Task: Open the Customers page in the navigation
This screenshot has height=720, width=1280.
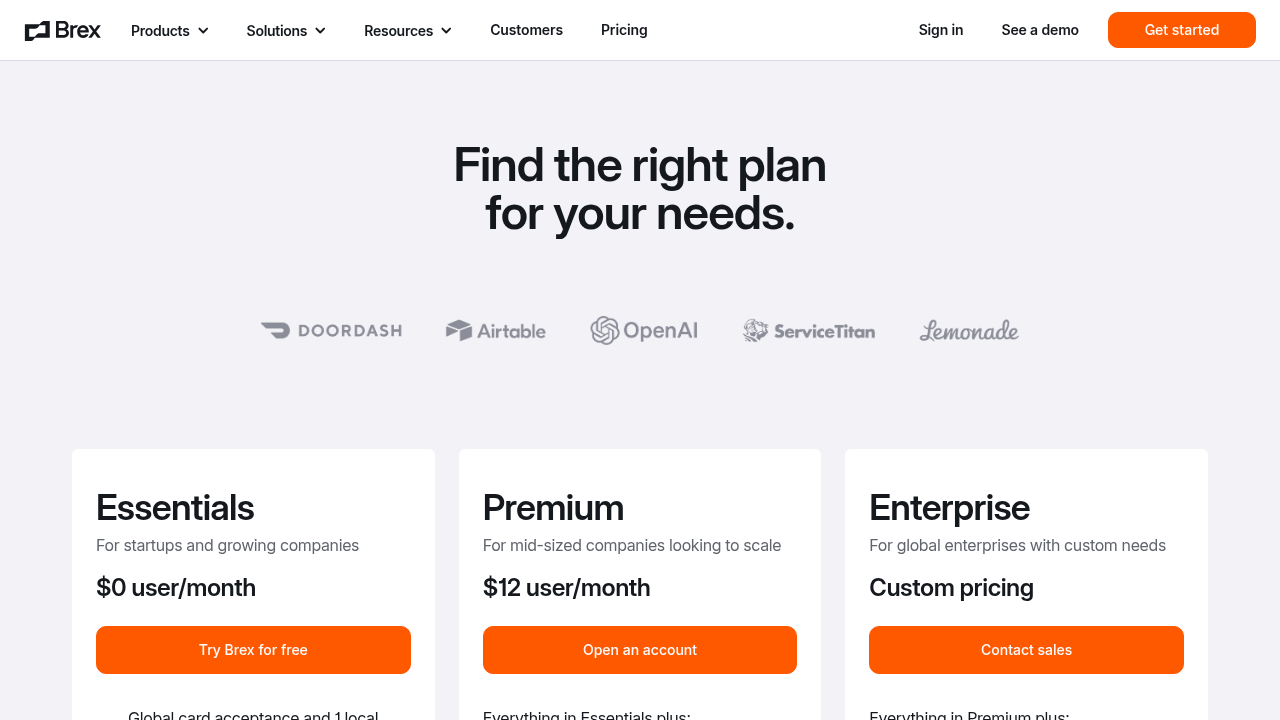Action: point(526,30)
